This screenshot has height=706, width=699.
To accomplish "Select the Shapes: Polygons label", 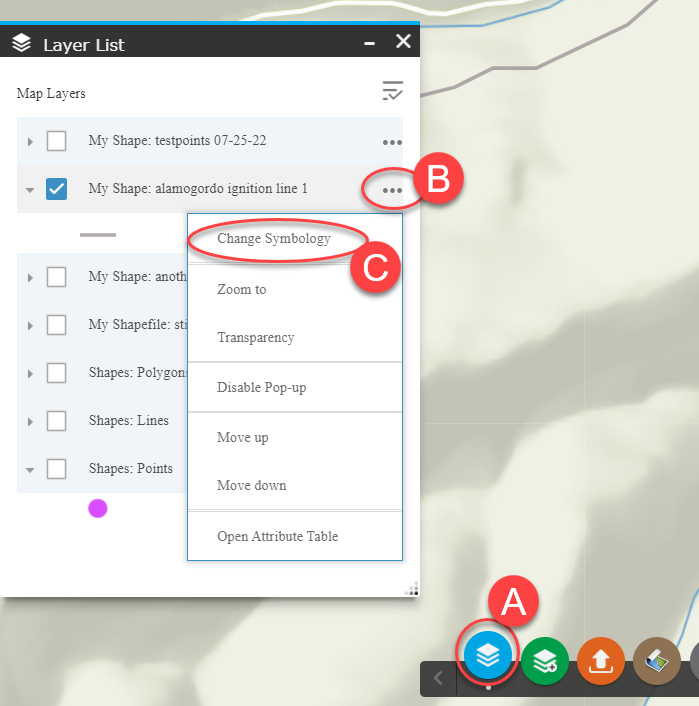I will pyautogui.click(x=138, y=373).
